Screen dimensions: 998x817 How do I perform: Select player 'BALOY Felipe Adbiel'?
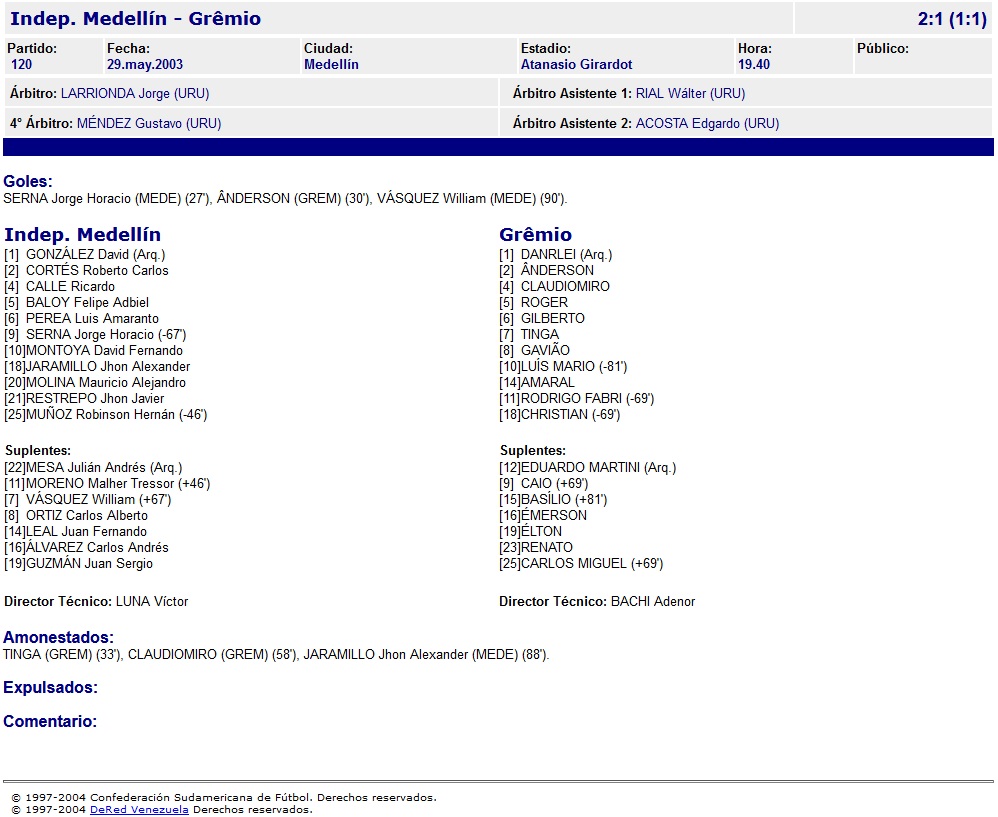[87, 302]
